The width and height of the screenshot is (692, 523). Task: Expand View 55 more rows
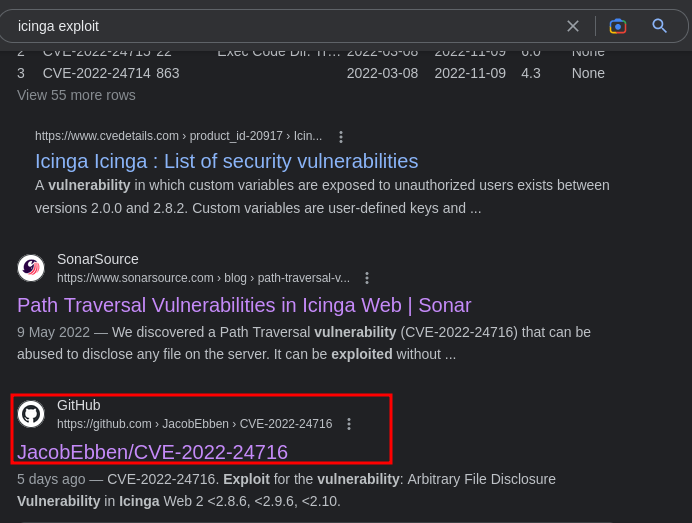pyautogui.click(x=76, y=95)
